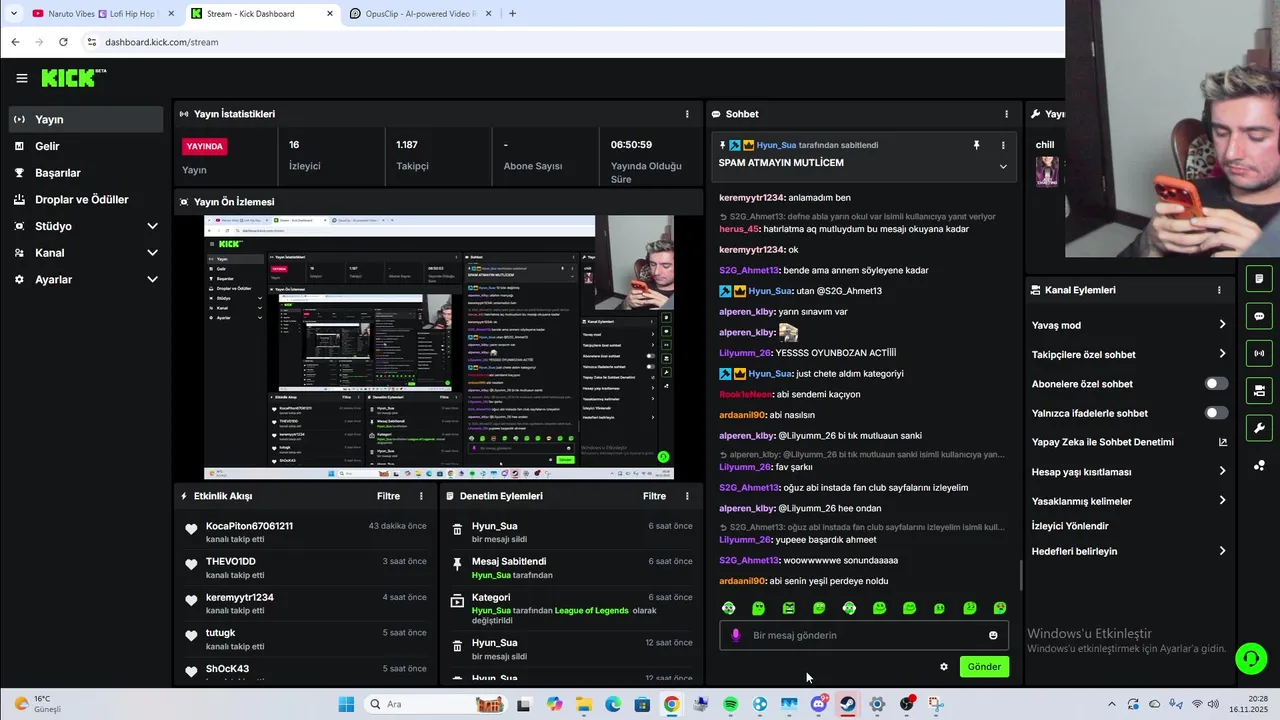Expand the pinned message chevron
1280x720 pixels.
1003,166
